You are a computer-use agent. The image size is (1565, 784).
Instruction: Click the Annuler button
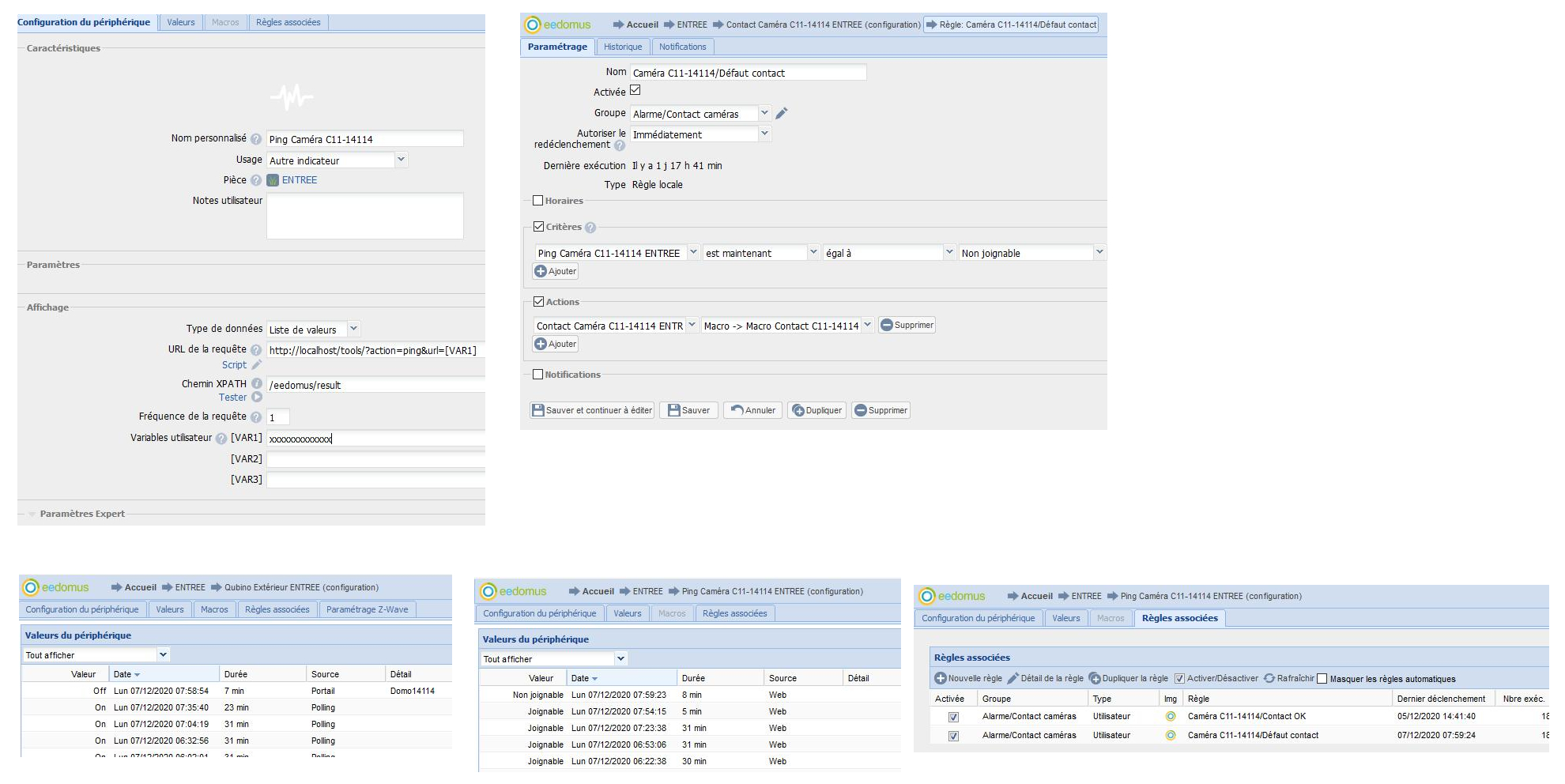[752, 410]
